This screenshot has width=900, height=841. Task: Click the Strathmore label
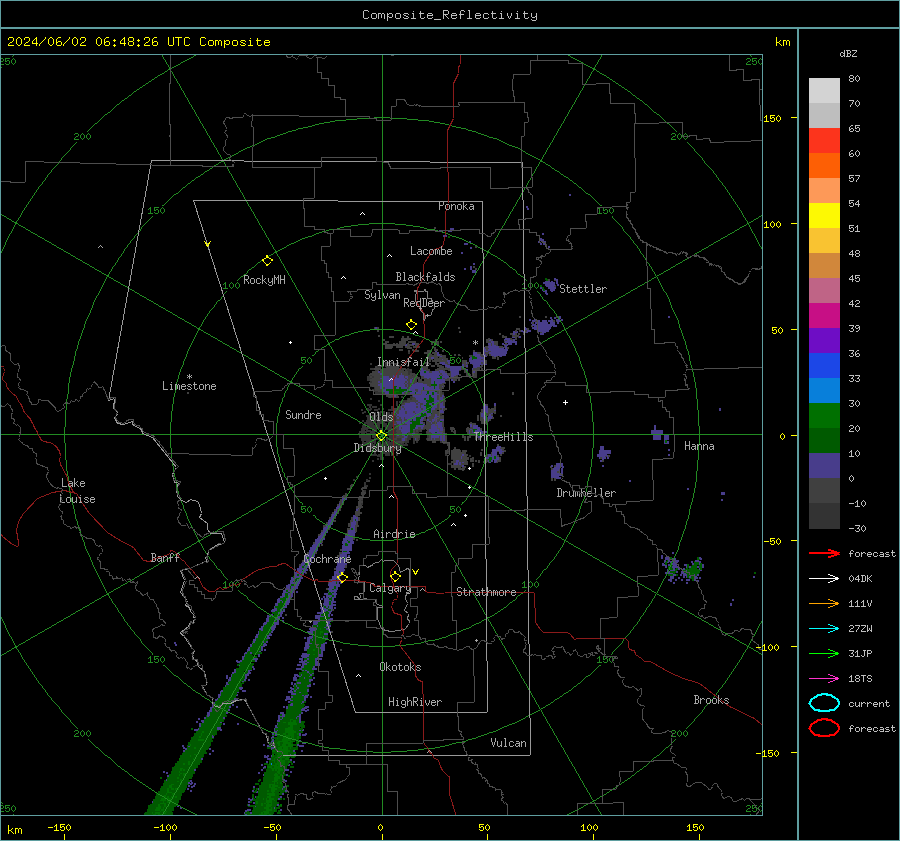pyautogui.click(x=486, y=592)
